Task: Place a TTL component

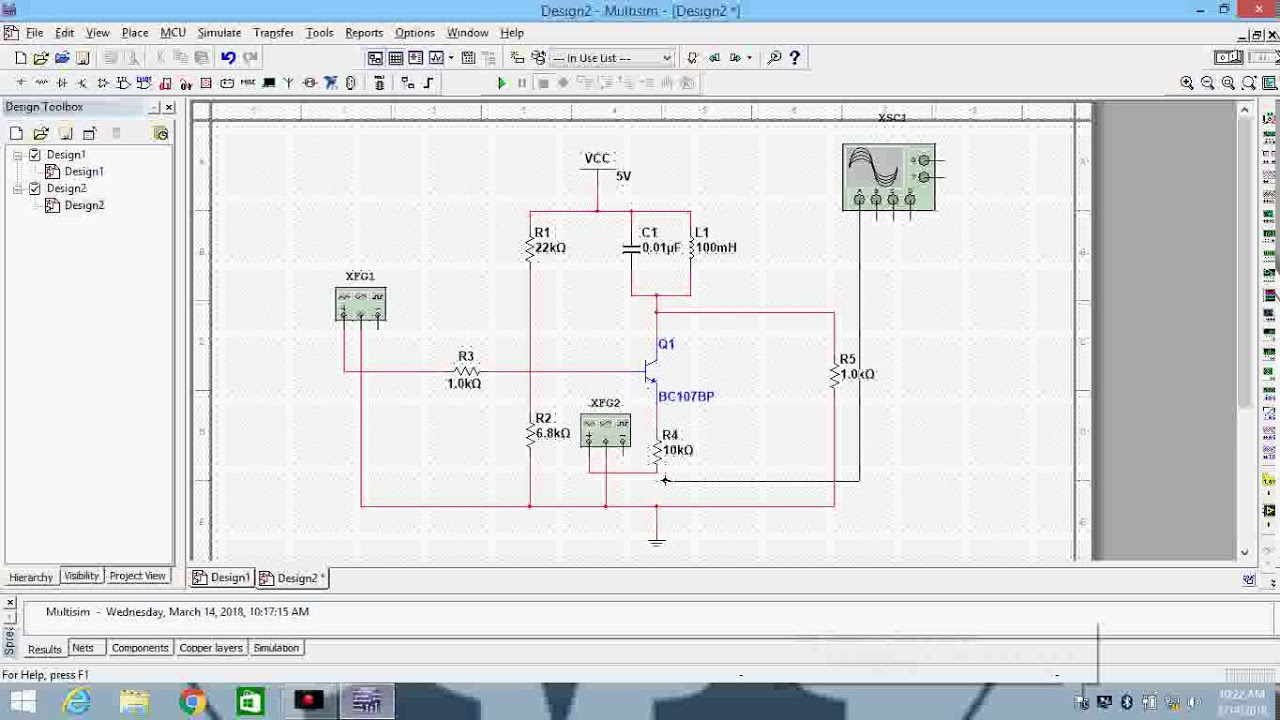Action: [x=123, y=83]
